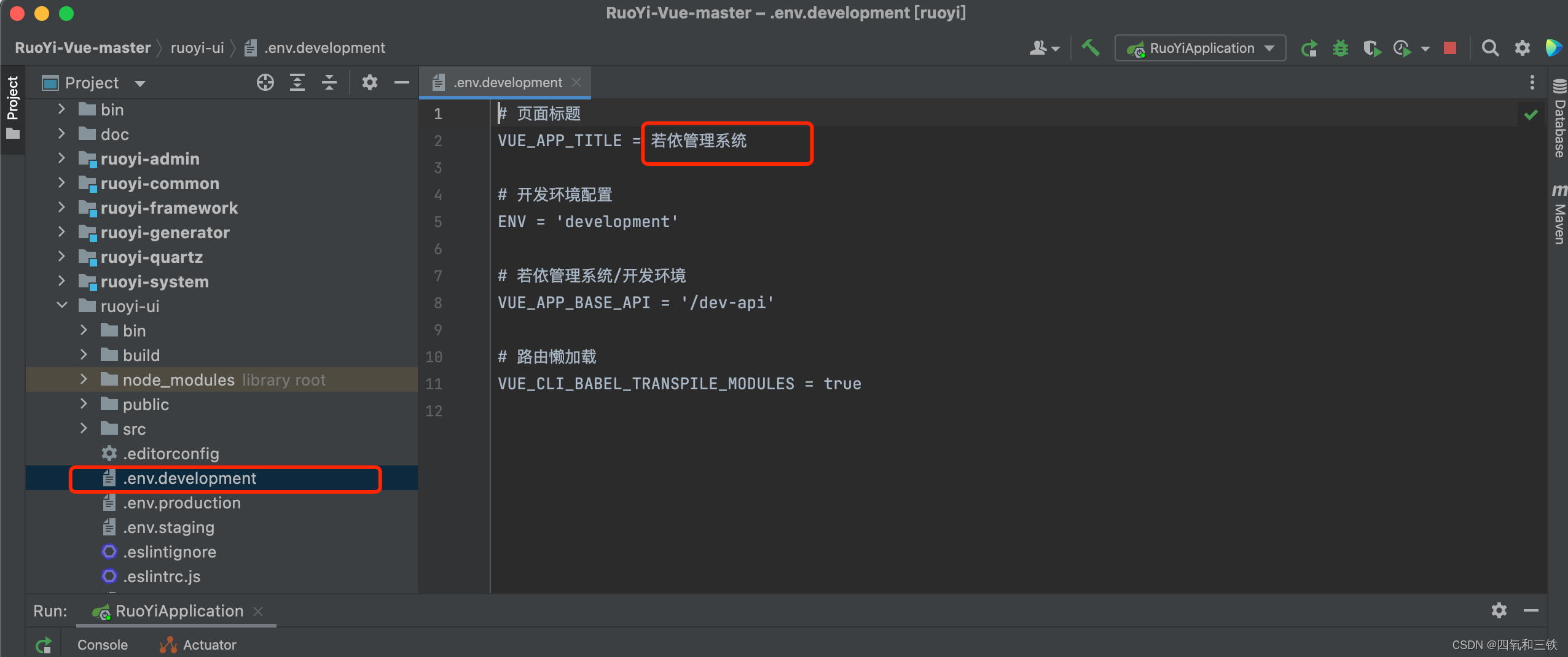
Task: Open editor tab options three dots
Action: [1532, 82]
